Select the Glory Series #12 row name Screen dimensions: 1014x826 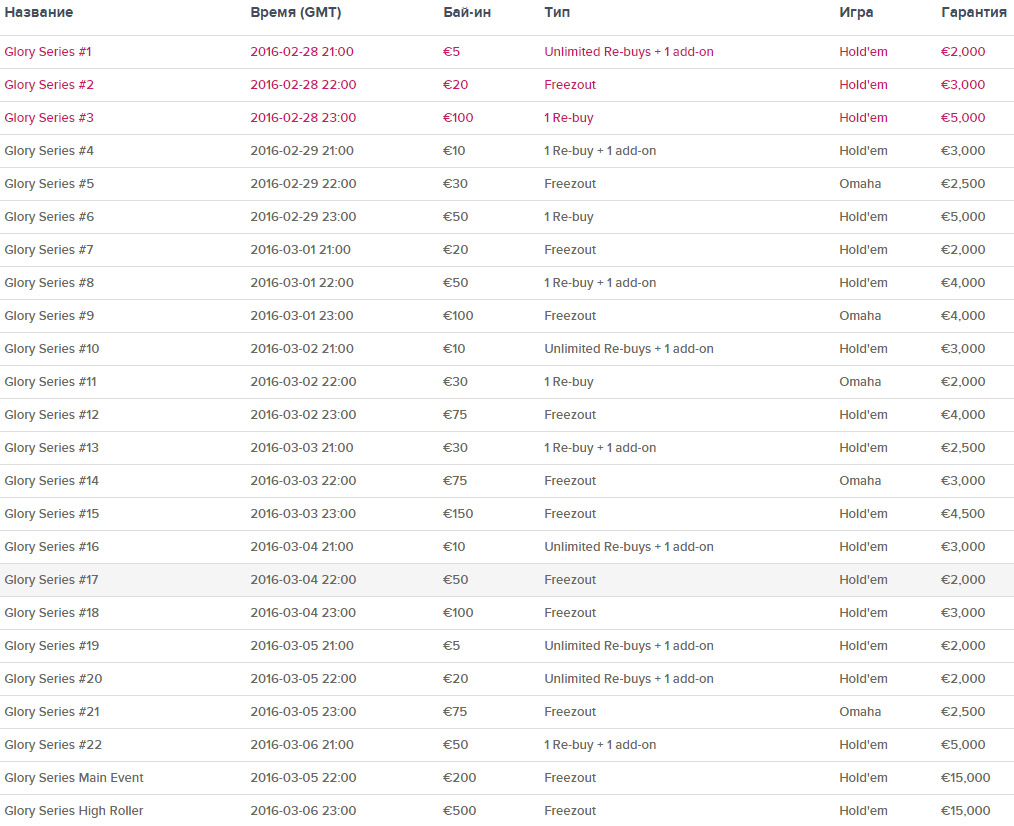(52, 415)
